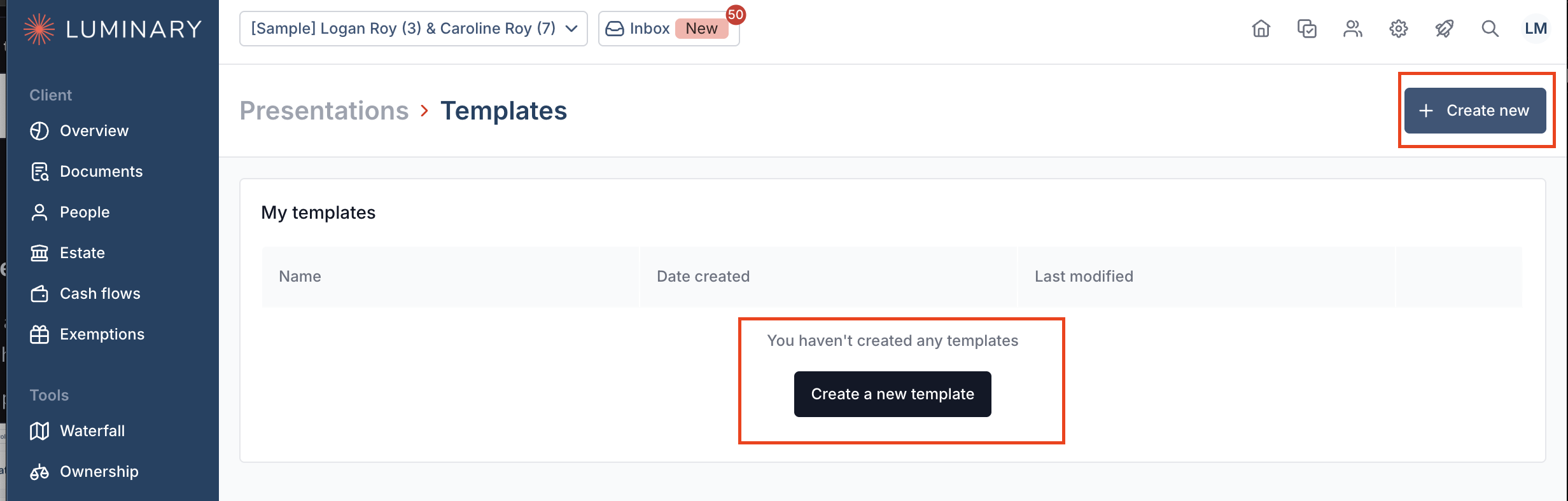Screen dimensions: 1568x501
Task: Open the home icon in top bar
Action: point(1261,29)
